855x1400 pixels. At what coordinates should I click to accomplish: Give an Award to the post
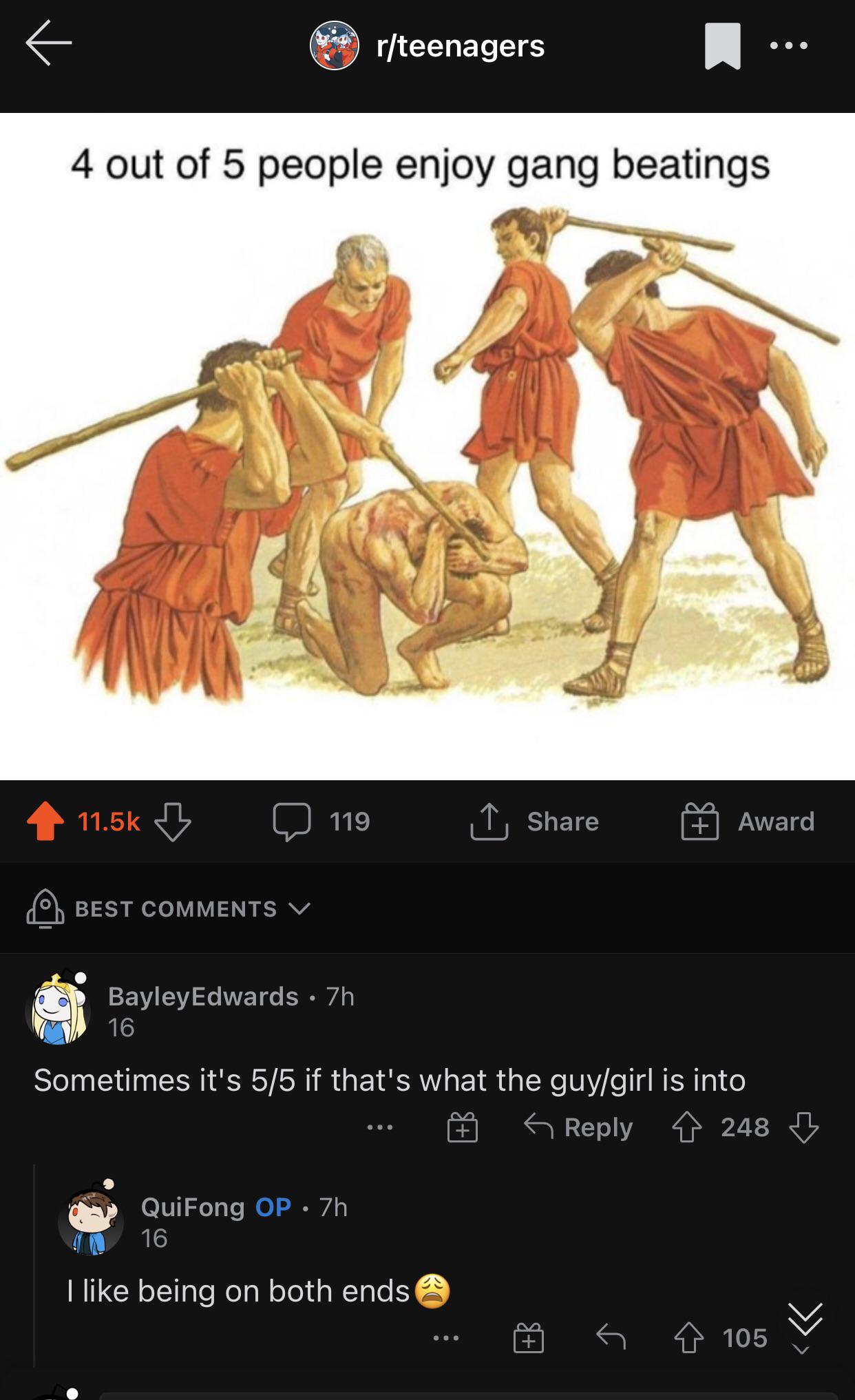(748, 822)
